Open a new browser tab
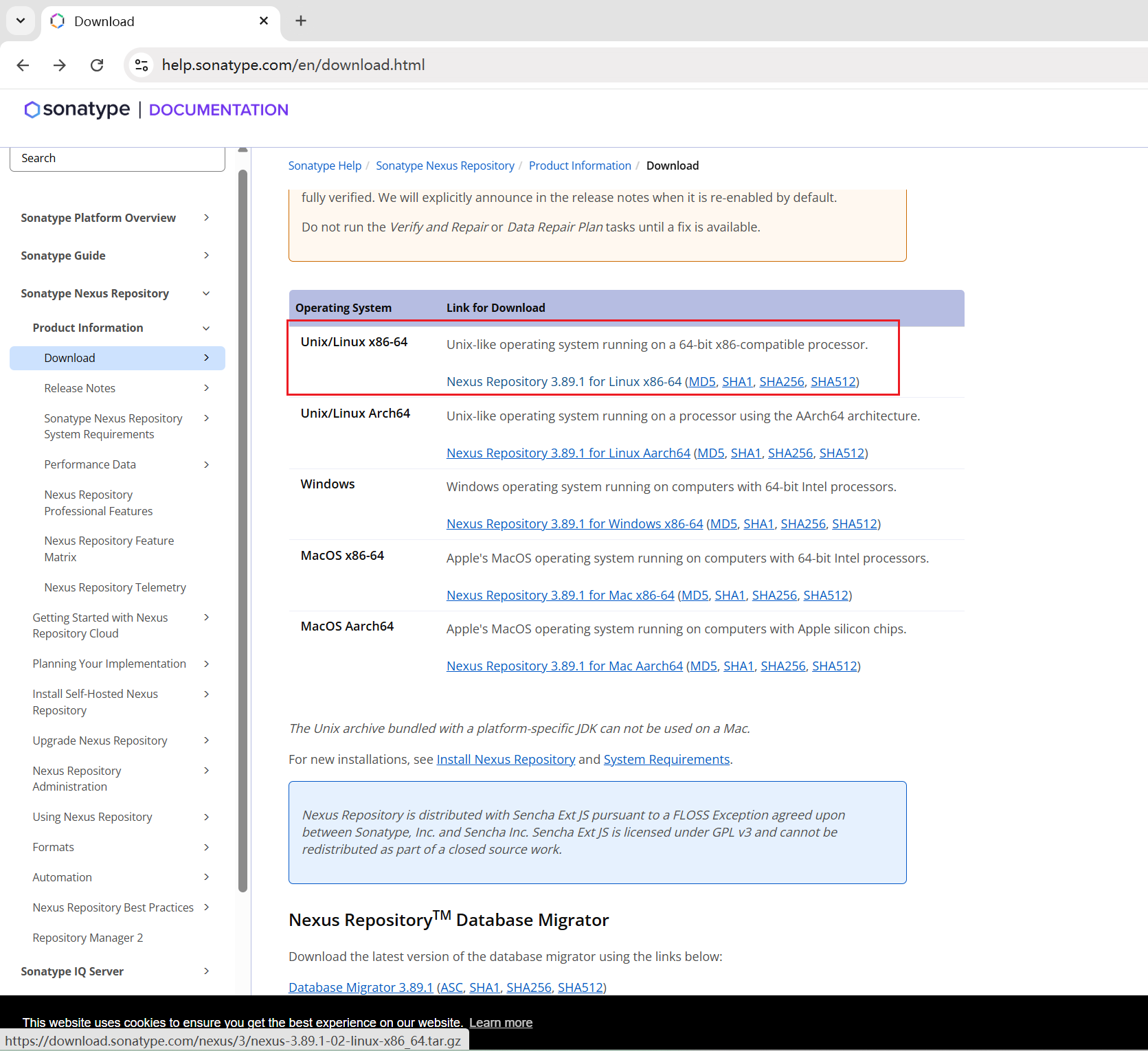The width and height of the screenshot is (1148, 1051). pos(301,21)
